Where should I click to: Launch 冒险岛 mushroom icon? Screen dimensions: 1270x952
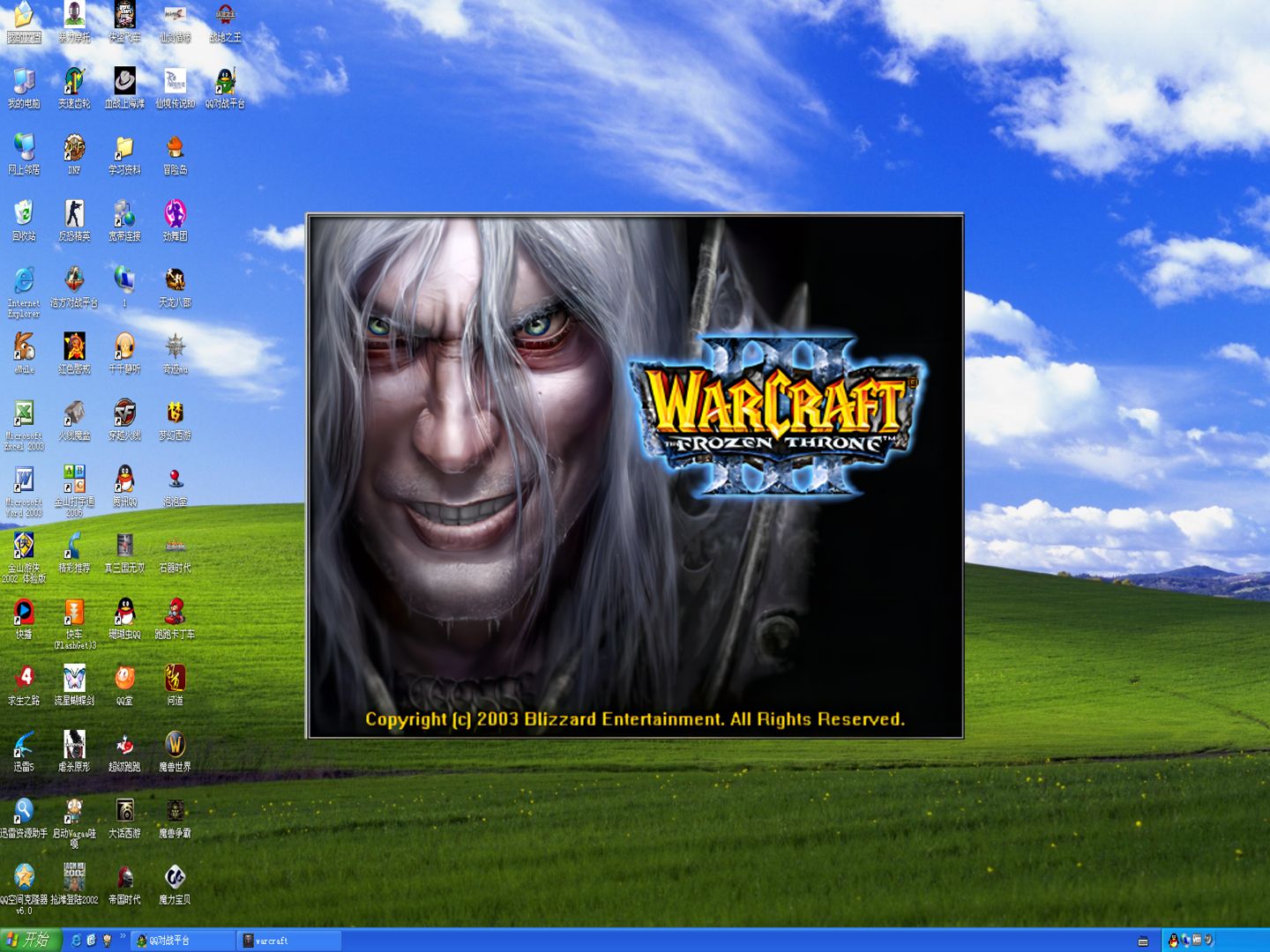coord(175,148)
